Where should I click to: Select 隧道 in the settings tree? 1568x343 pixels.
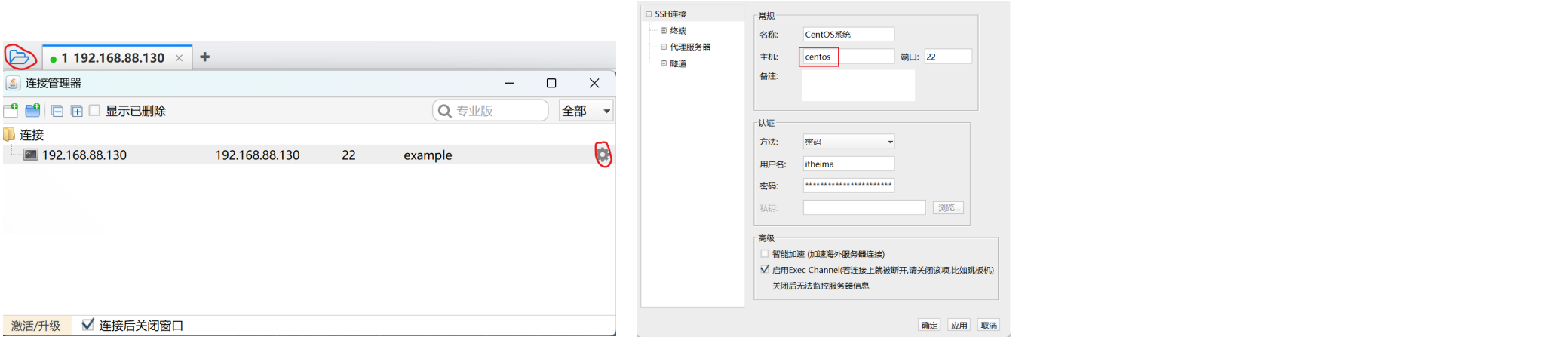point(678,63)
